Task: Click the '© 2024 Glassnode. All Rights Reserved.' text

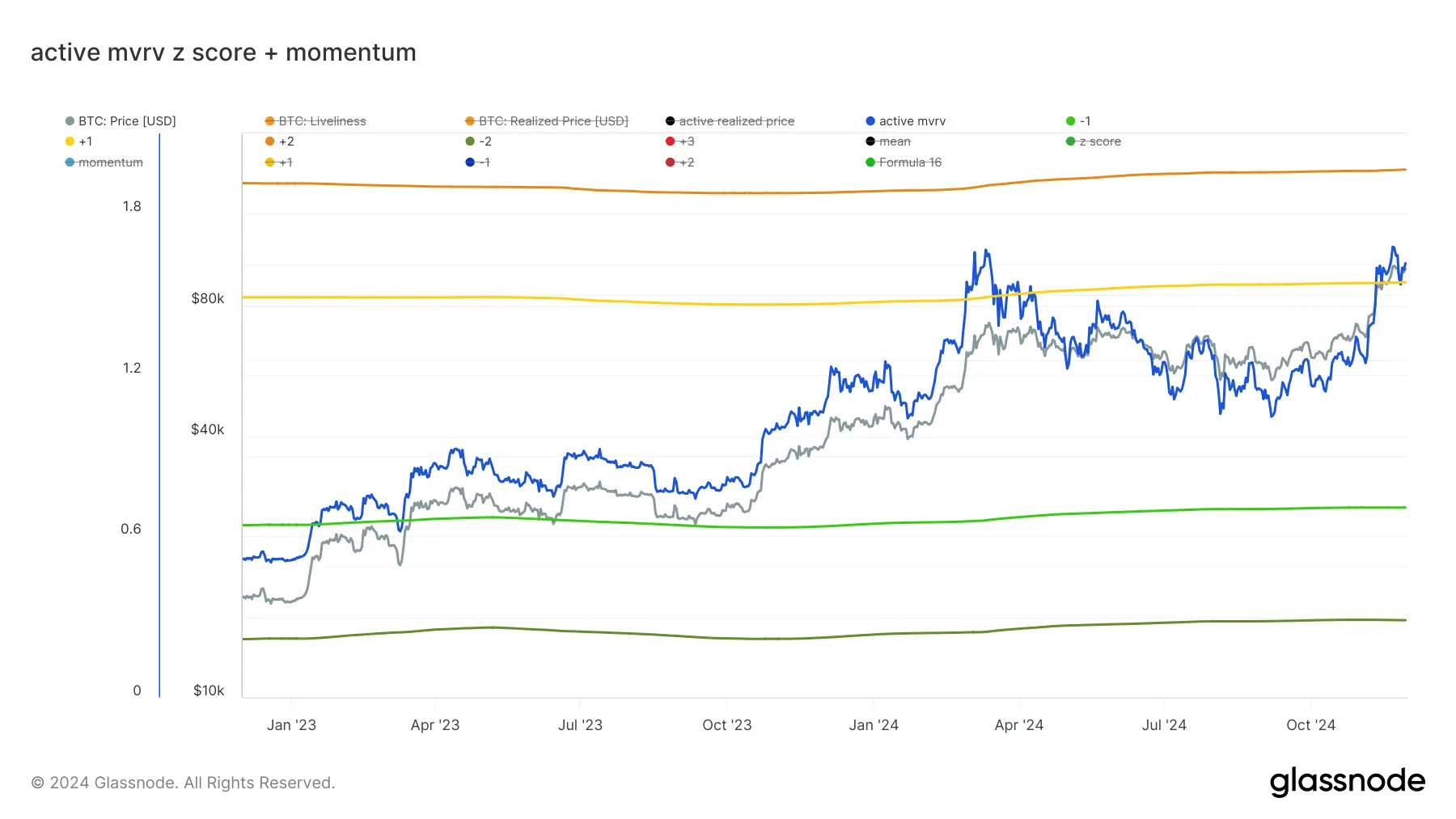Action: (x=183, y=783)
